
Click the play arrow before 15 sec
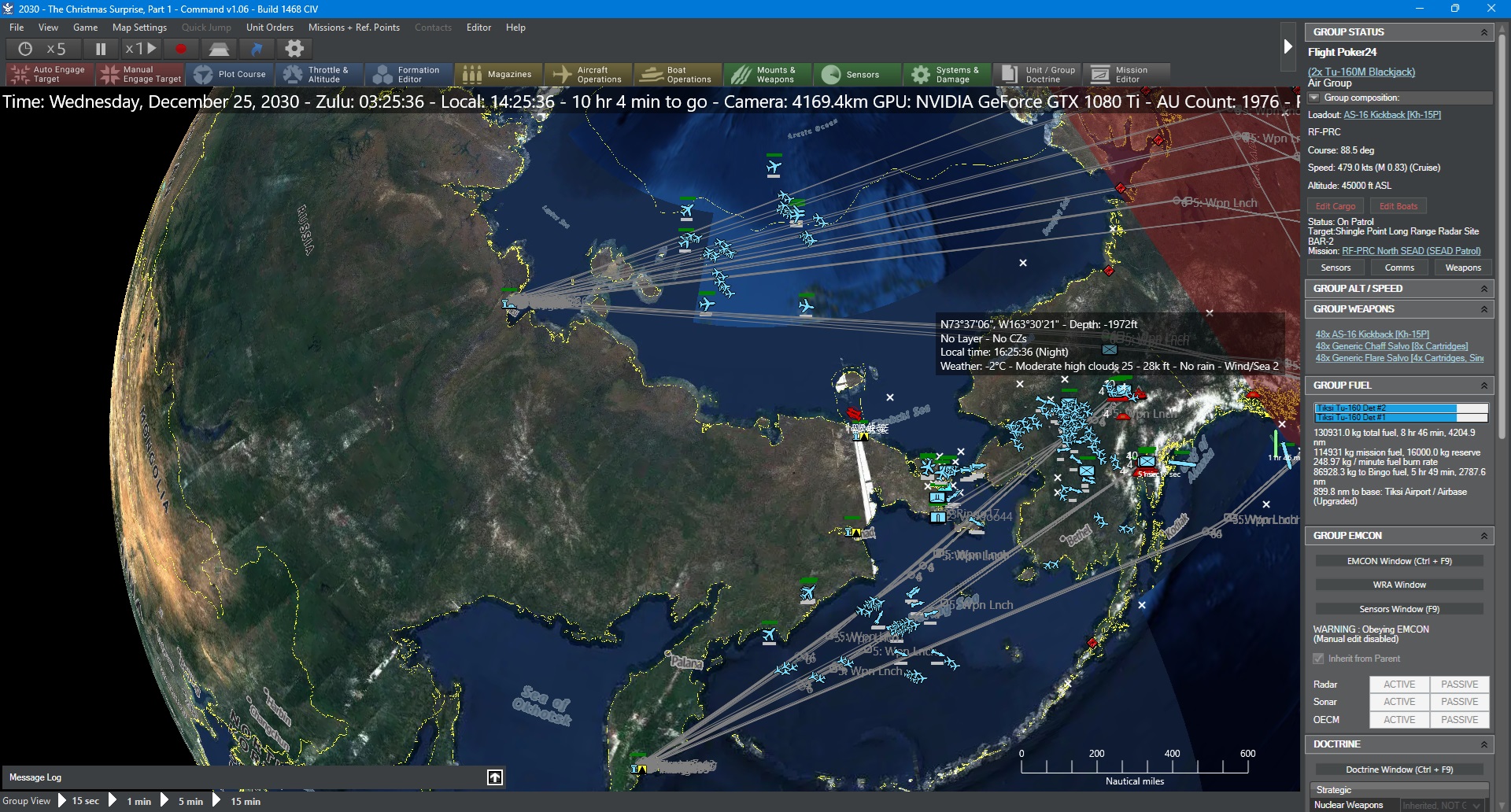[62, 801]
